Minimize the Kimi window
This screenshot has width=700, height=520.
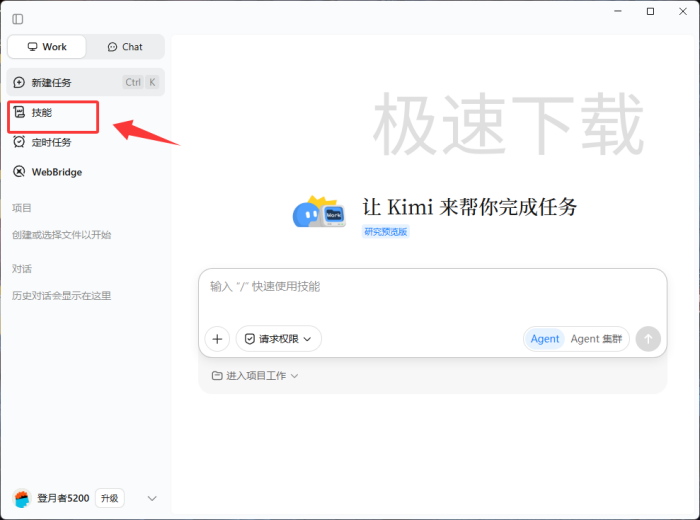pyautogui.click(x=618, y=11)
